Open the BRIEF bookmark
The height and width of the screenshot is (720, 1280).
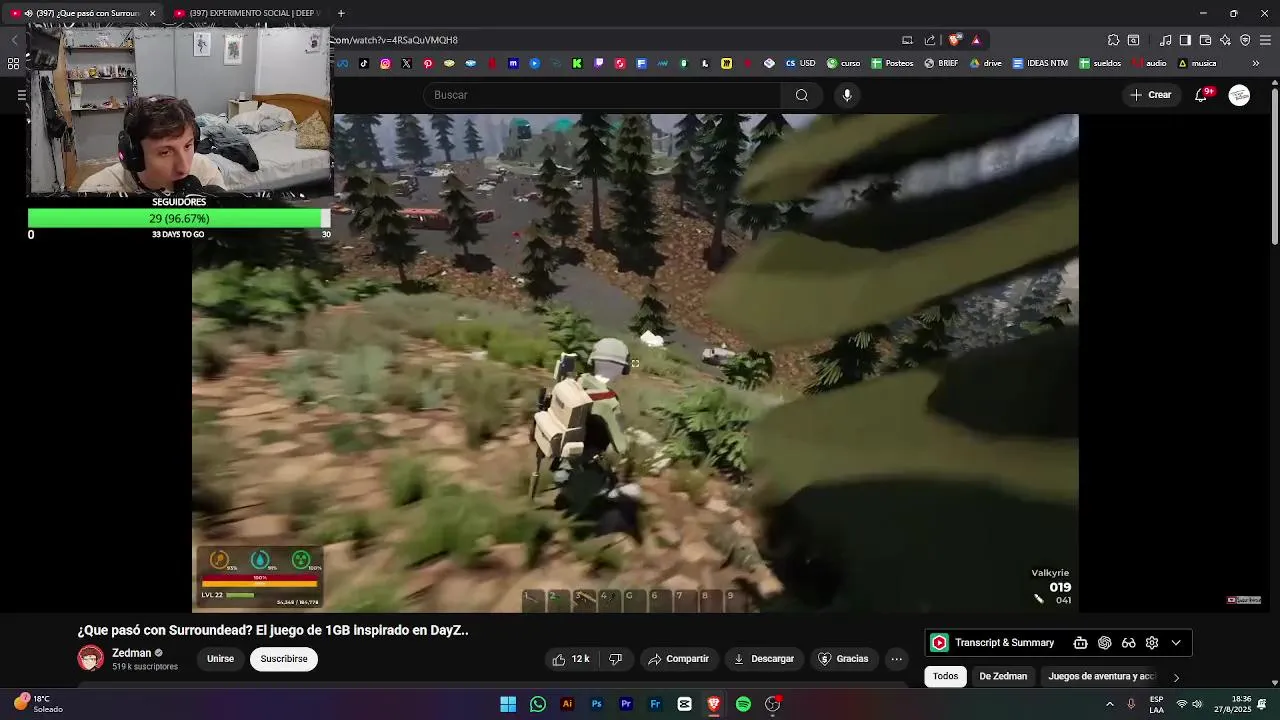940,63
